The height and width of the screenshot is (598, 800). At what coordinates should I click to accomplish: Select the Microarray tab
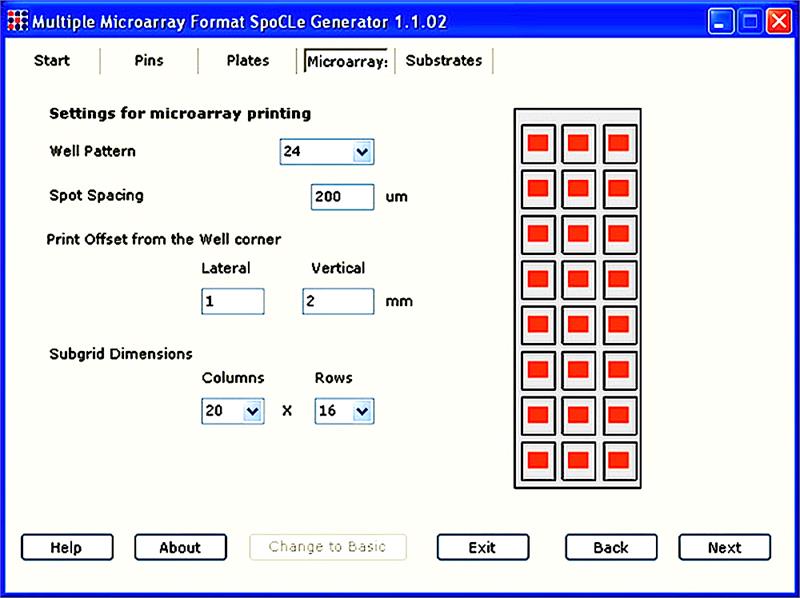(347, 62)
